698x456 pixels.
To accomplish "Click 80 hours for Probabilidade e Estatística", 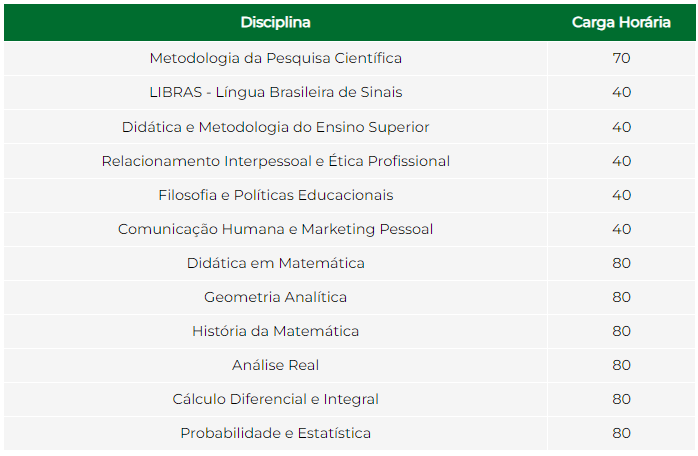I will [621, 433].
